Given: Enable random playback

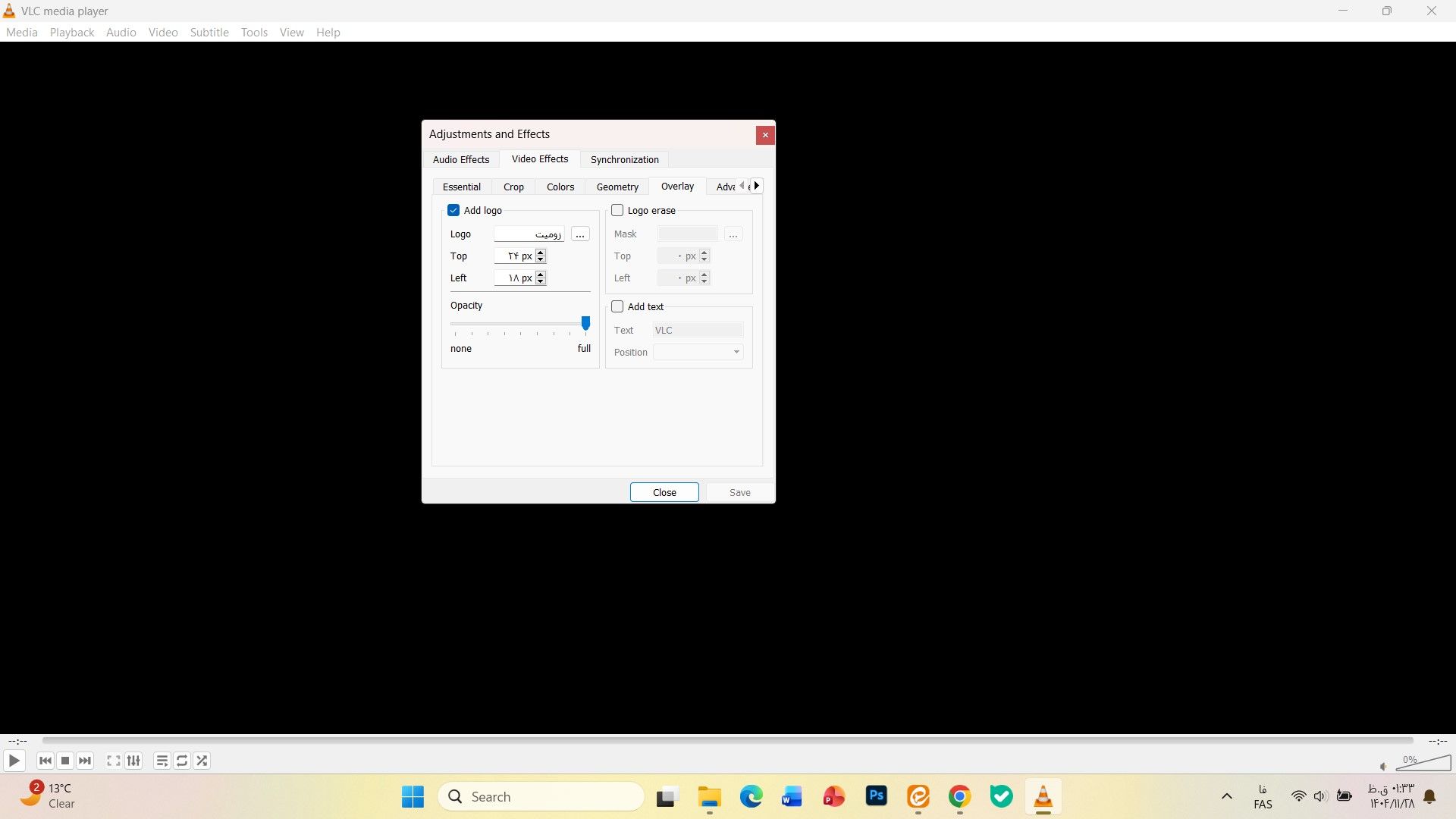Looking at the screenshot, I should click(201, 761).
